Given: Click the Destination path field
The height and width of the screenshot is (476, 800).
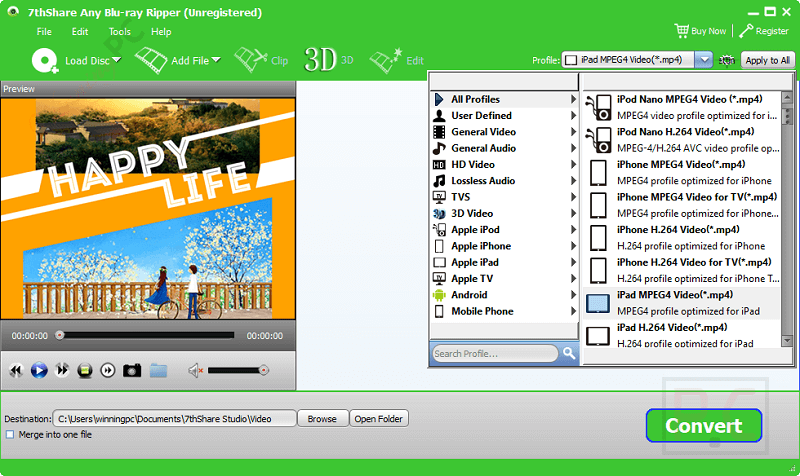Looking at the screenshot, I should click(x=174, y=419).
